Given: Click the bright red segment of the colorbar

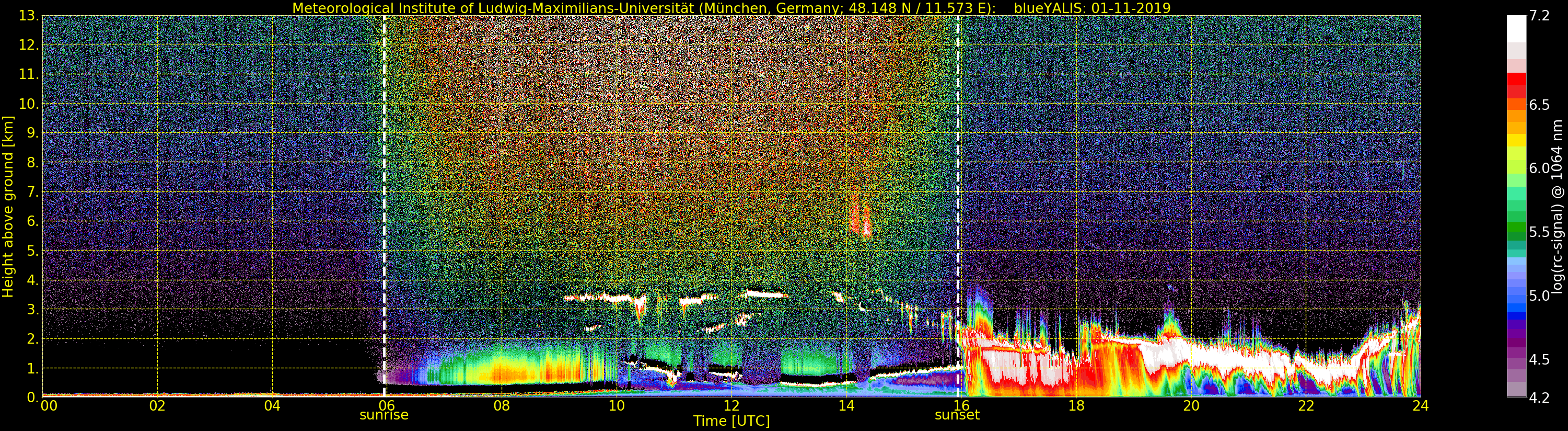Looking at the screenshot, I should coord(1516,80).
